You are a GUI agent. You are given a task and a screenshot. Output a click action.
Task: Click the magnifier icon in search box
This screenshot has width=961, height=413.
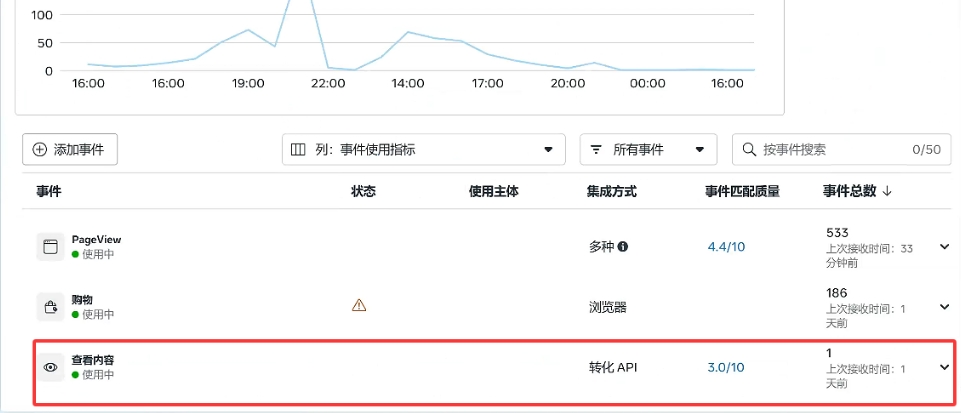[x=748, y=150]
